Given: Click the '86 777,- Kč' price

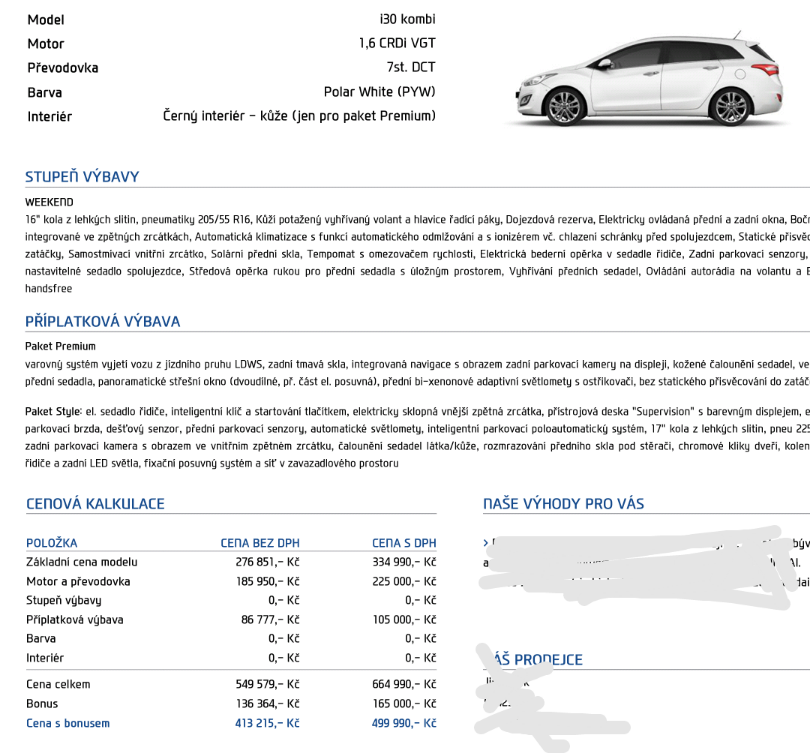Looking at the screenshot, I should (270, 620).
